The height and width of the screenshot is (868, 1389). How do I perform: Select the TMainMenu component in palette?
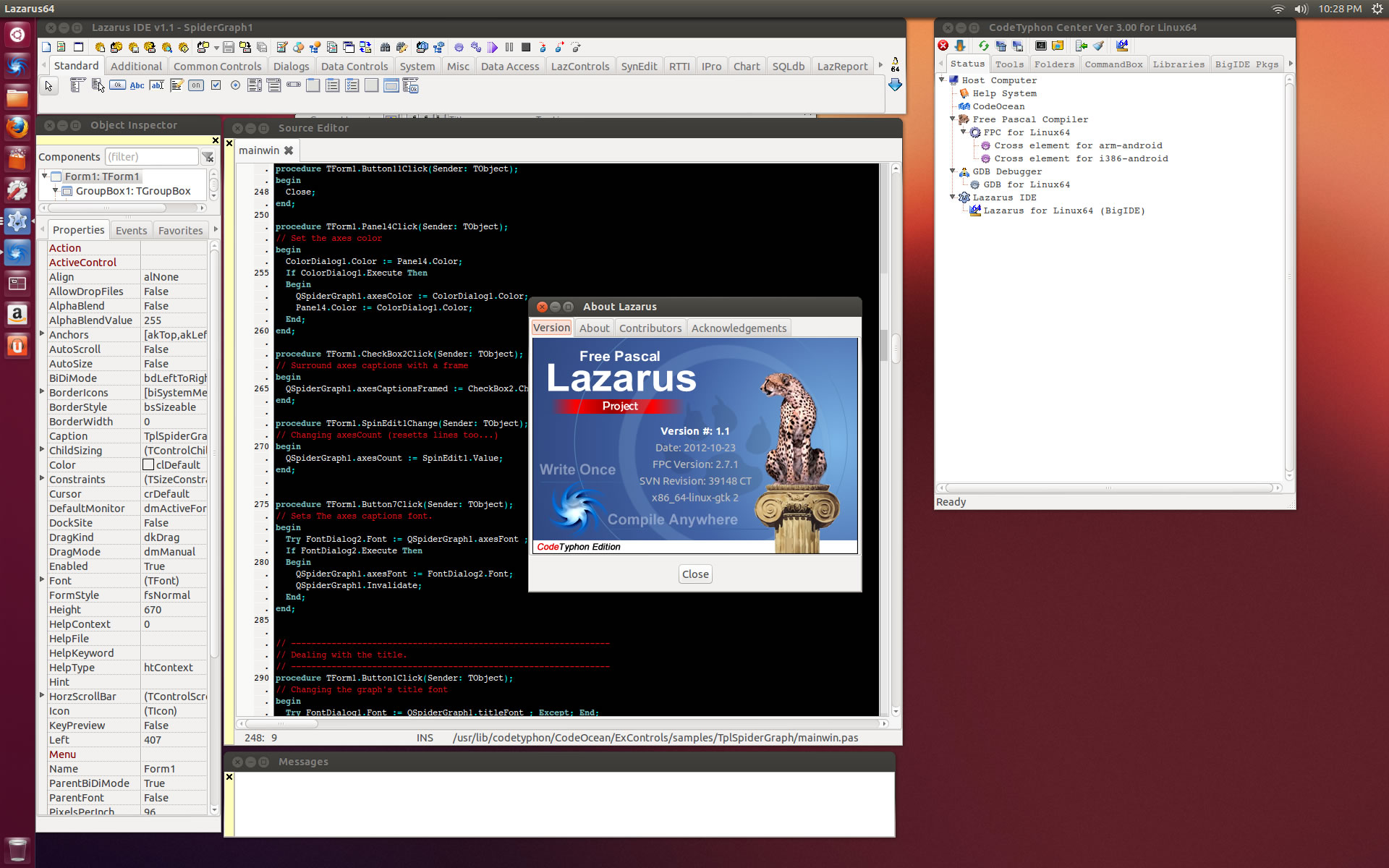click(x=77, y=85)
